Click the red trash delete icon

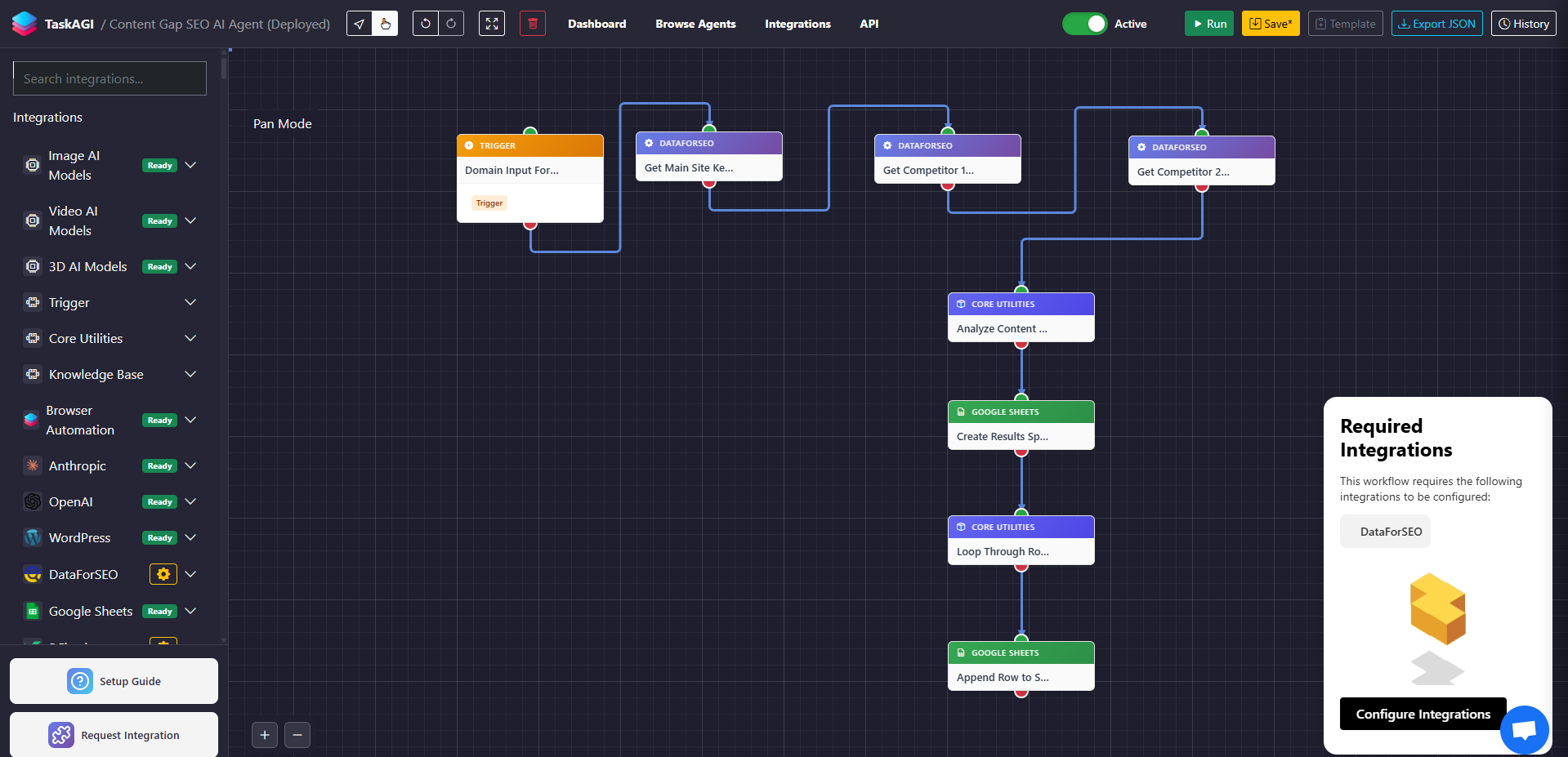pyautogui.click(x=532, y=24)
